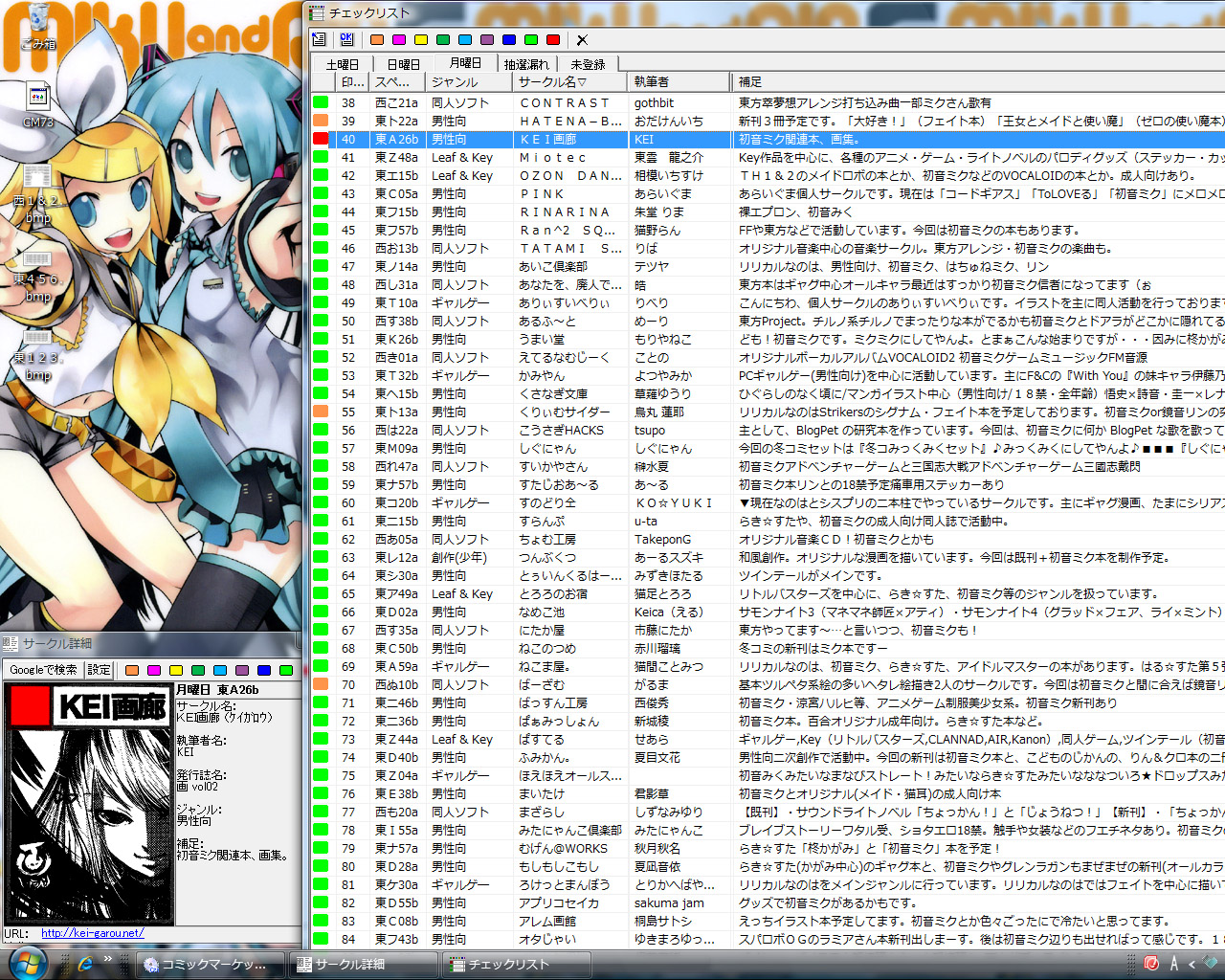Image resolution: width=1225 pixels, height=980 pixels.
Task: Select the dark green marker in checklist toolbar
Action: [443, 39]
